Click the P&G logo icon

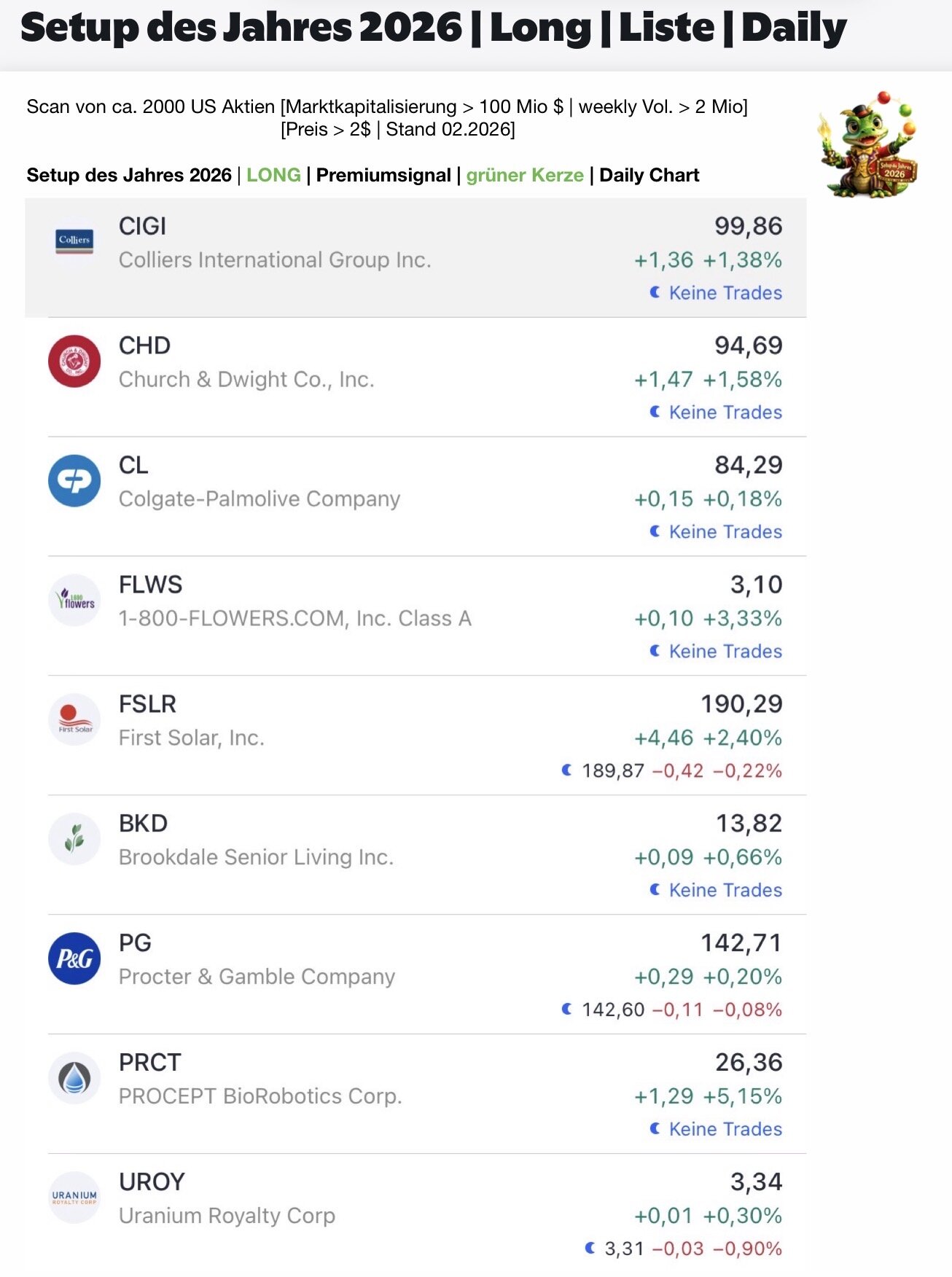[74, 958]
